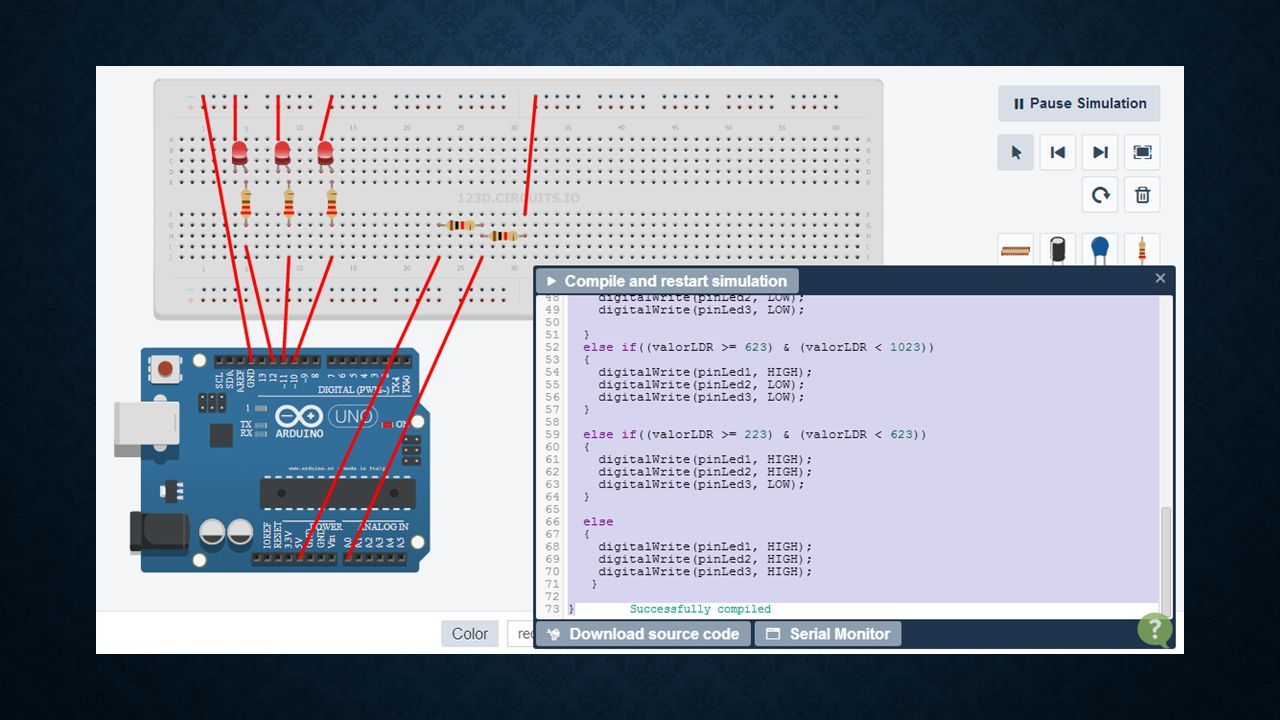Click the Arduino USB connector

coord(145,428)
